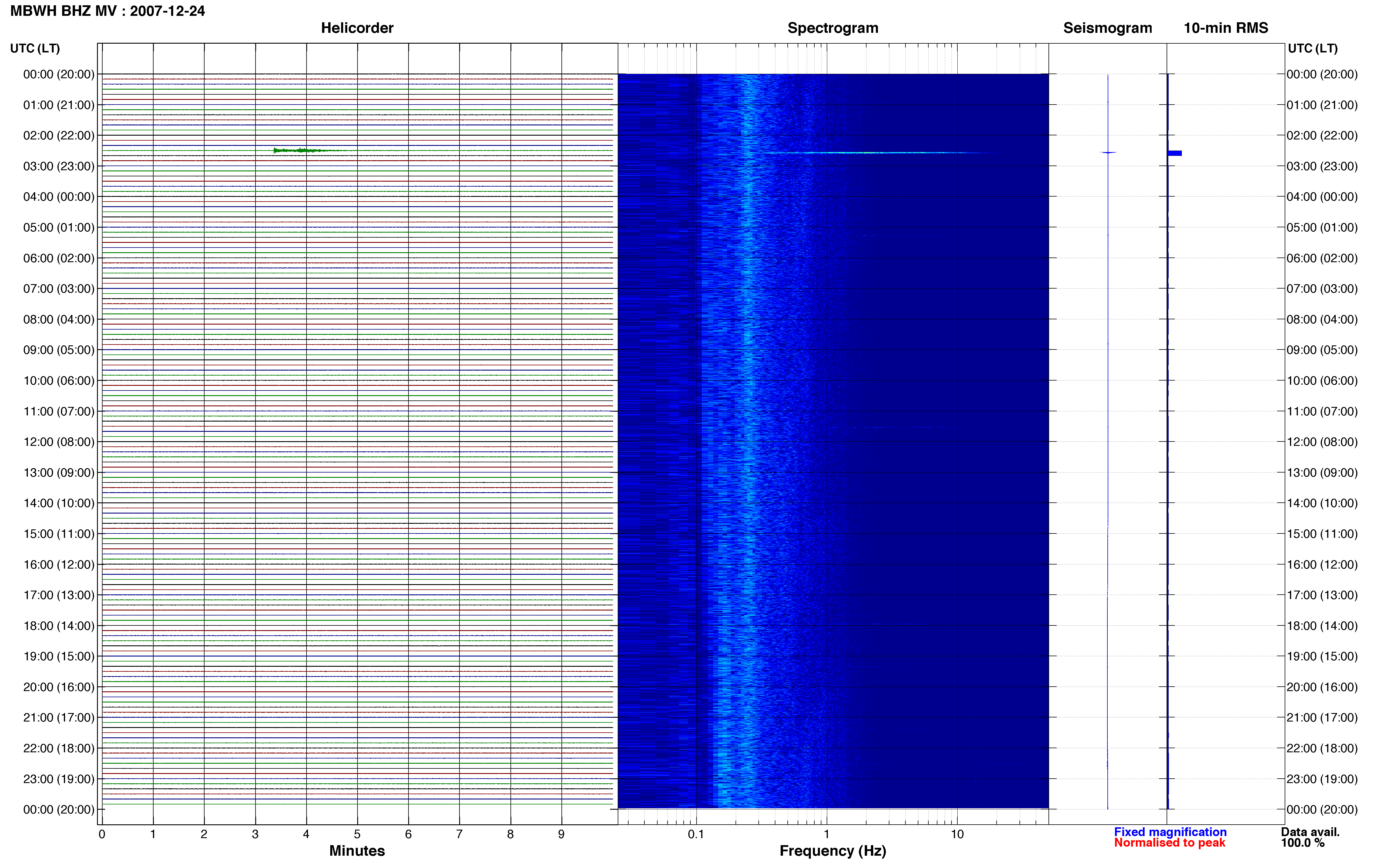Click the 0.1 tick on the Frequency axis

point(696,835)
